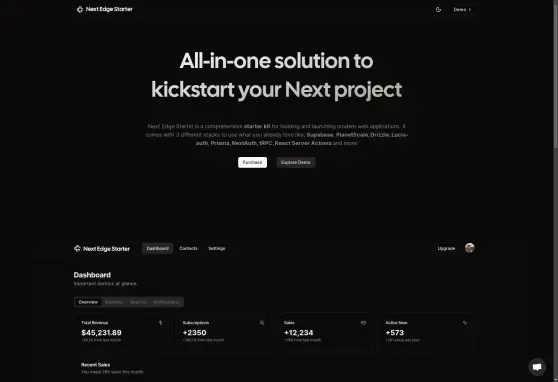Open the Settings nav item

217,248
